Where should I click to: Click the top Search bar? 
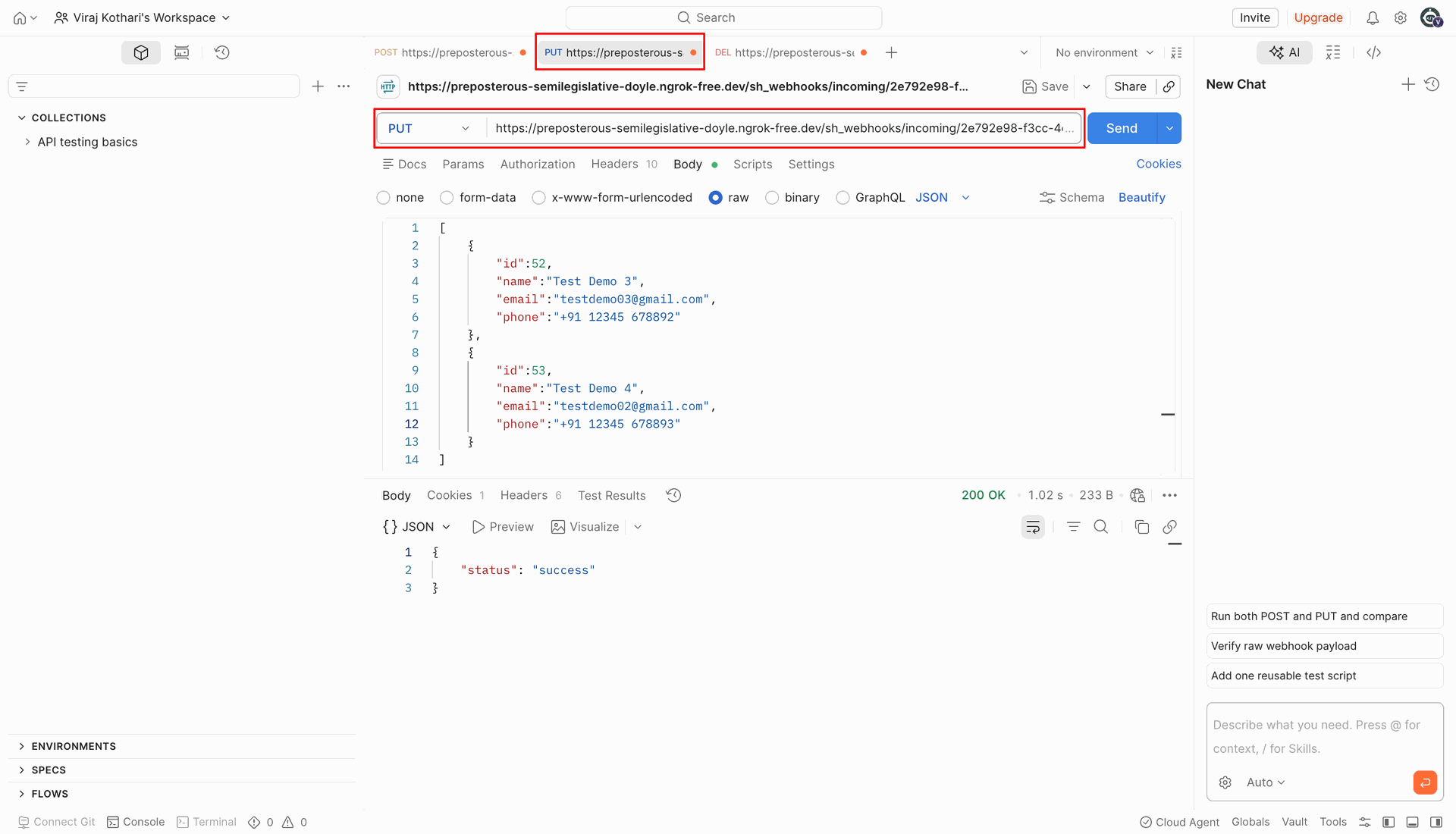coord(723,17)
